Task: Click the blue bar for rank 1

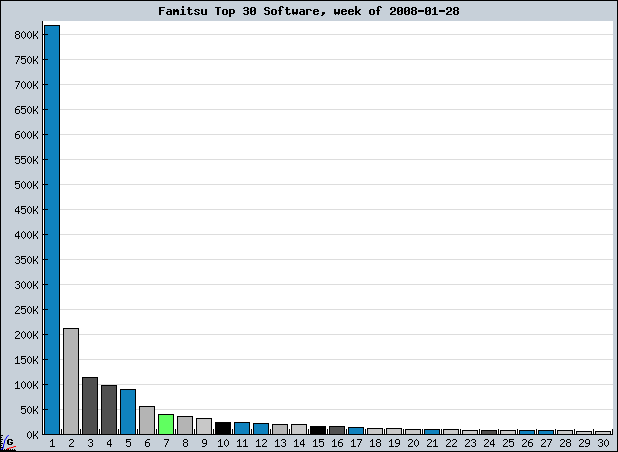Action: 52,230
